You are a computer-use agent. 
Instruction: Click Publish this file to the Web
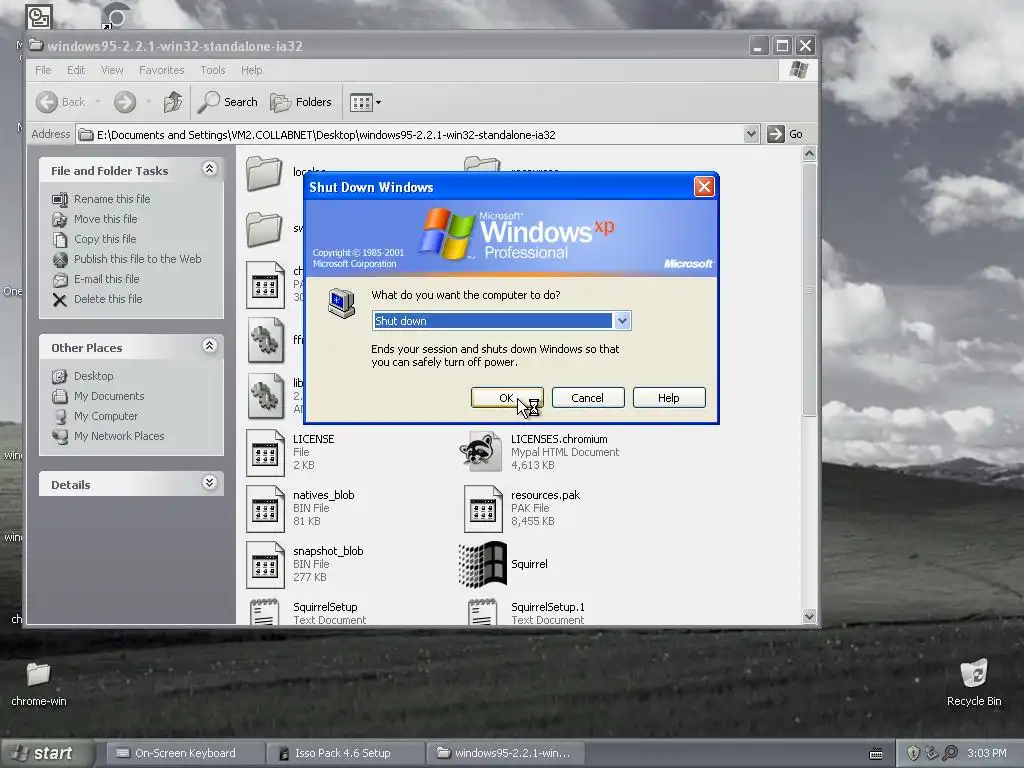click(x=137, y=259)
